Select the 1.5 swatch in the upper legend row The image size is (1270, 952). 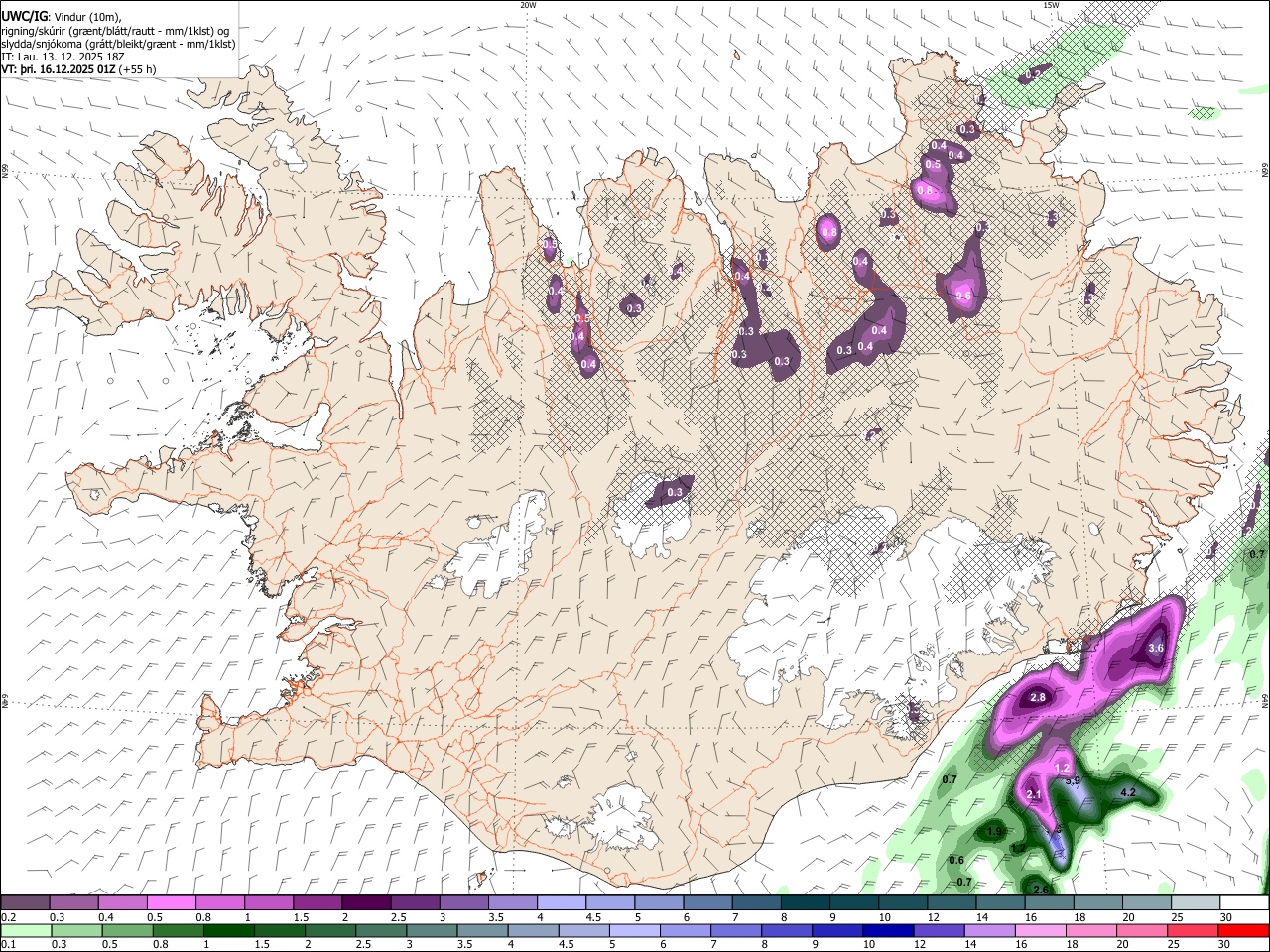(x=317, y=902)
